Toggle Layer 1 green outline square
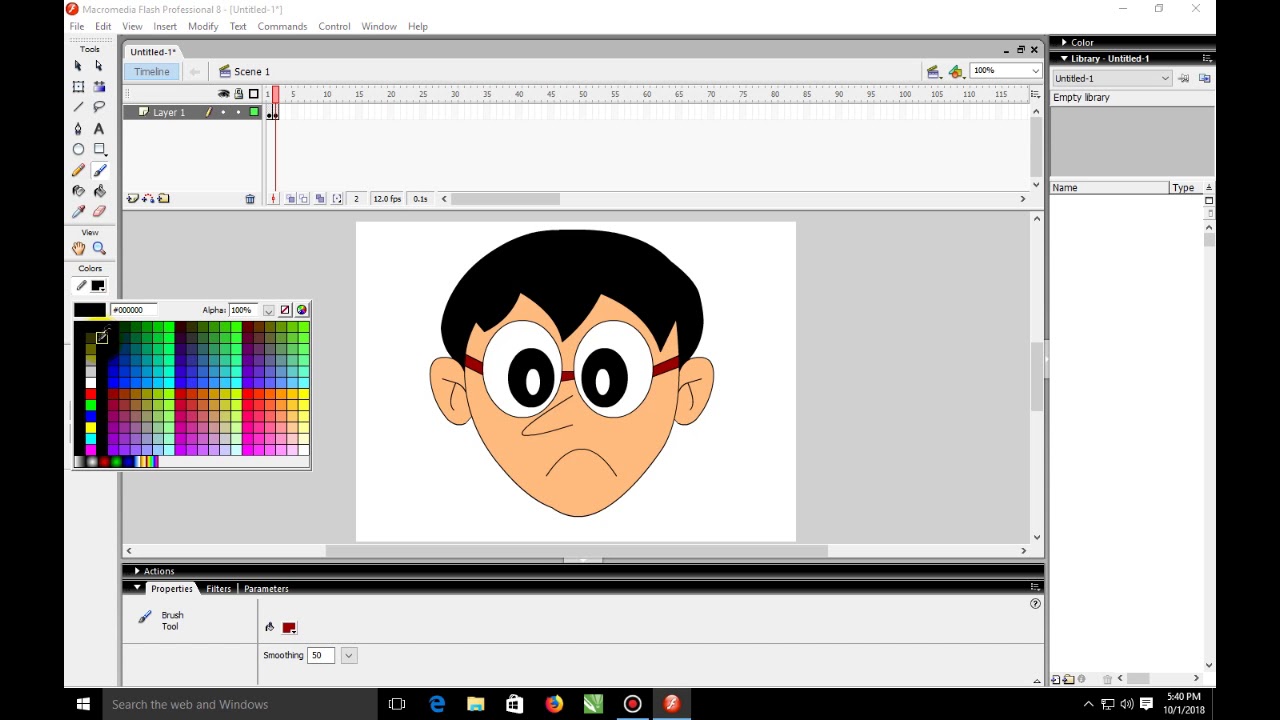 [254, 112]
